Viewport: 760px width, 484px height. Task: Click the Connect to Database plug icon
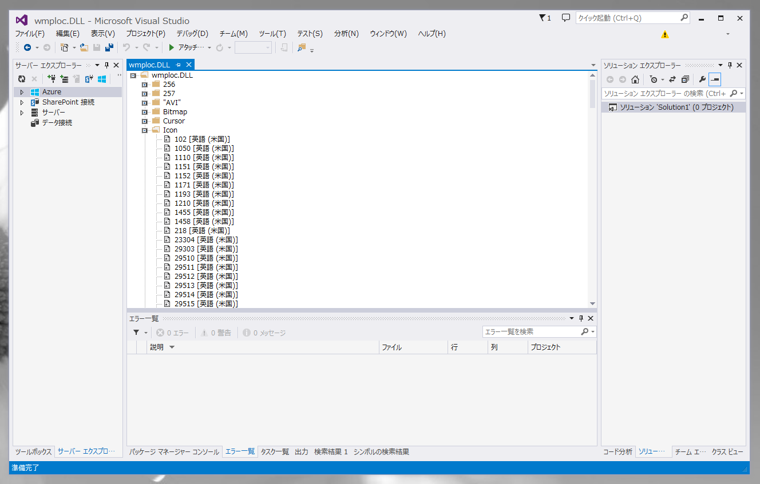coord(51,79)
